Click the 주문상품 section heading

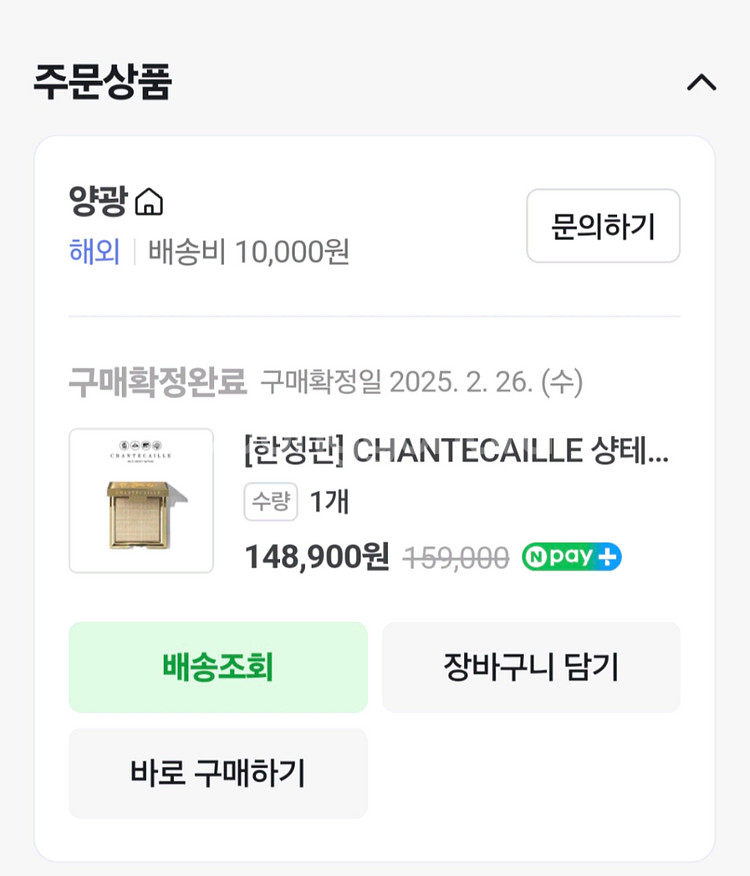pyautogui.click(x=103, y=82)
